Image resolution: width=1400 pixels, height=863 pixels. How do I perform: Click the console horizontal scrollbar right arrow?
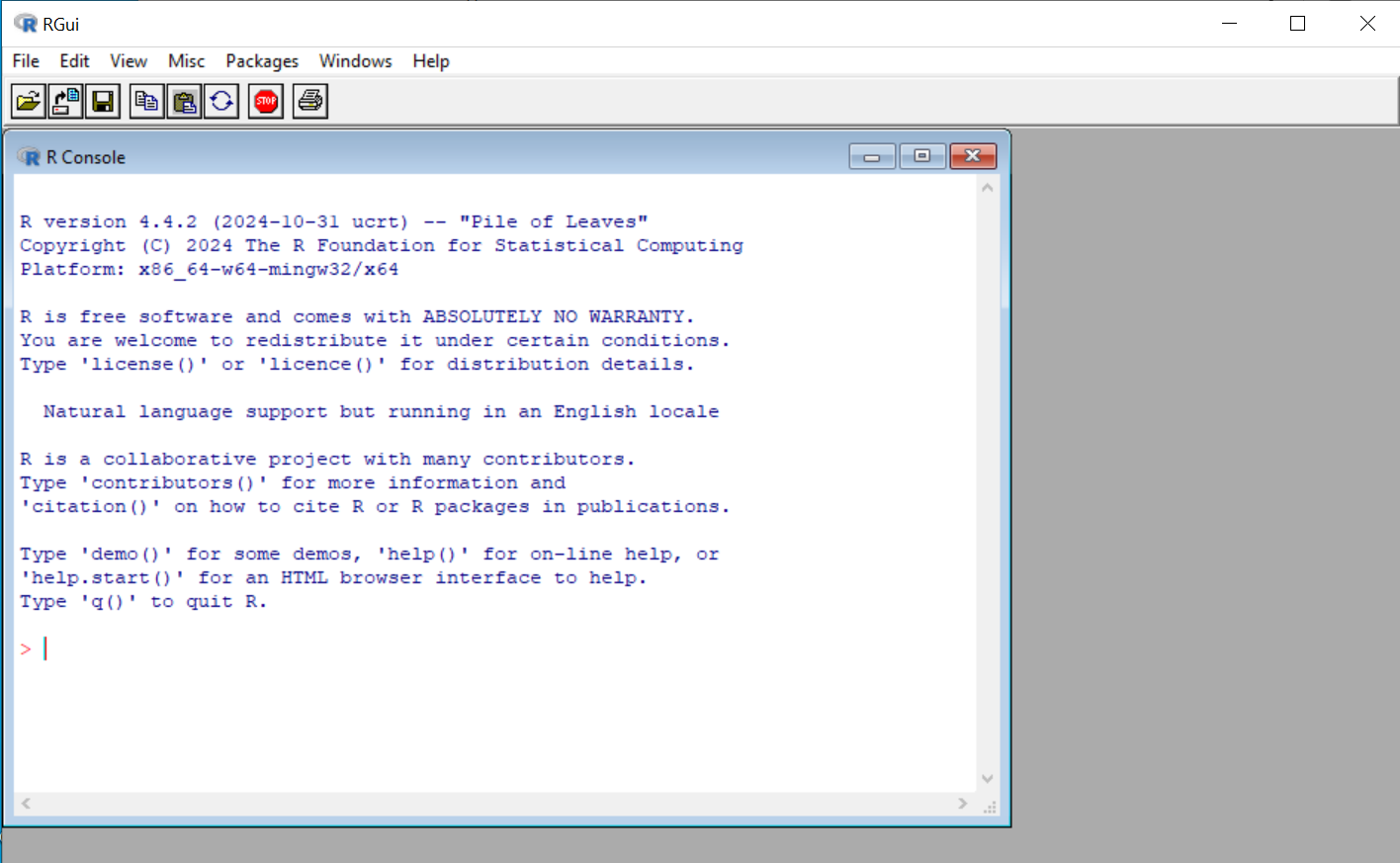tap(963, 804)
